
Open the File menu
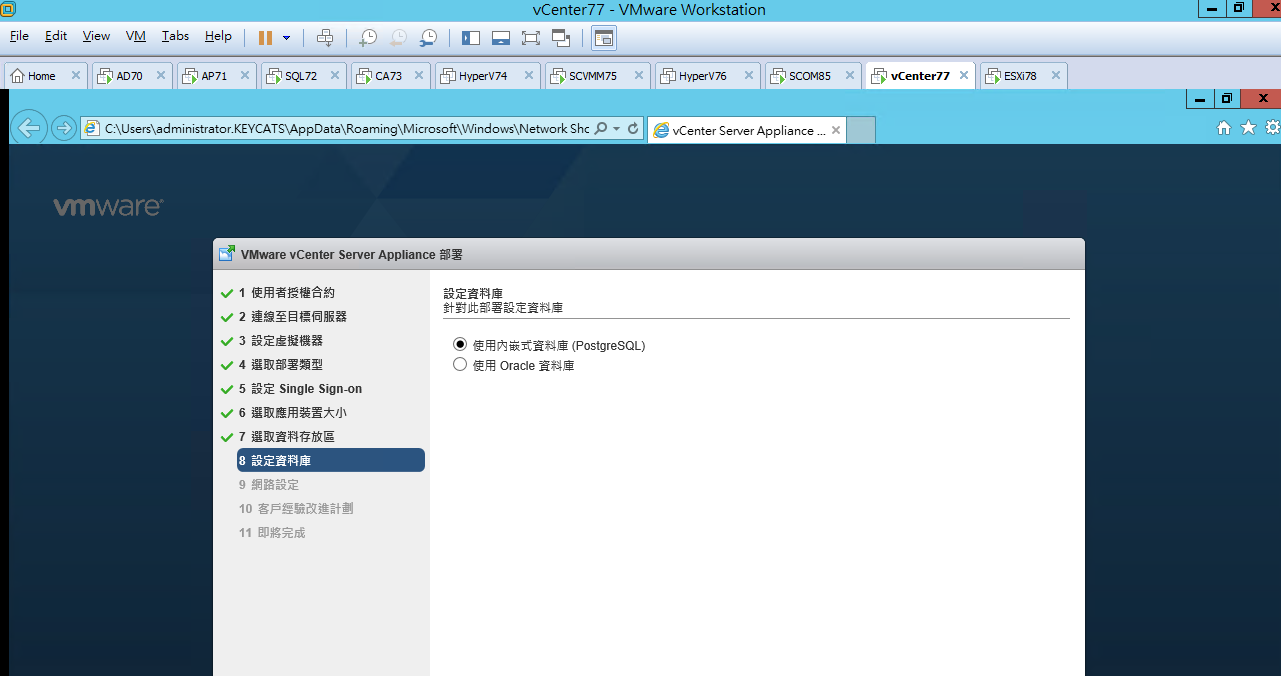pyautogui.click(x=19, y=36)
